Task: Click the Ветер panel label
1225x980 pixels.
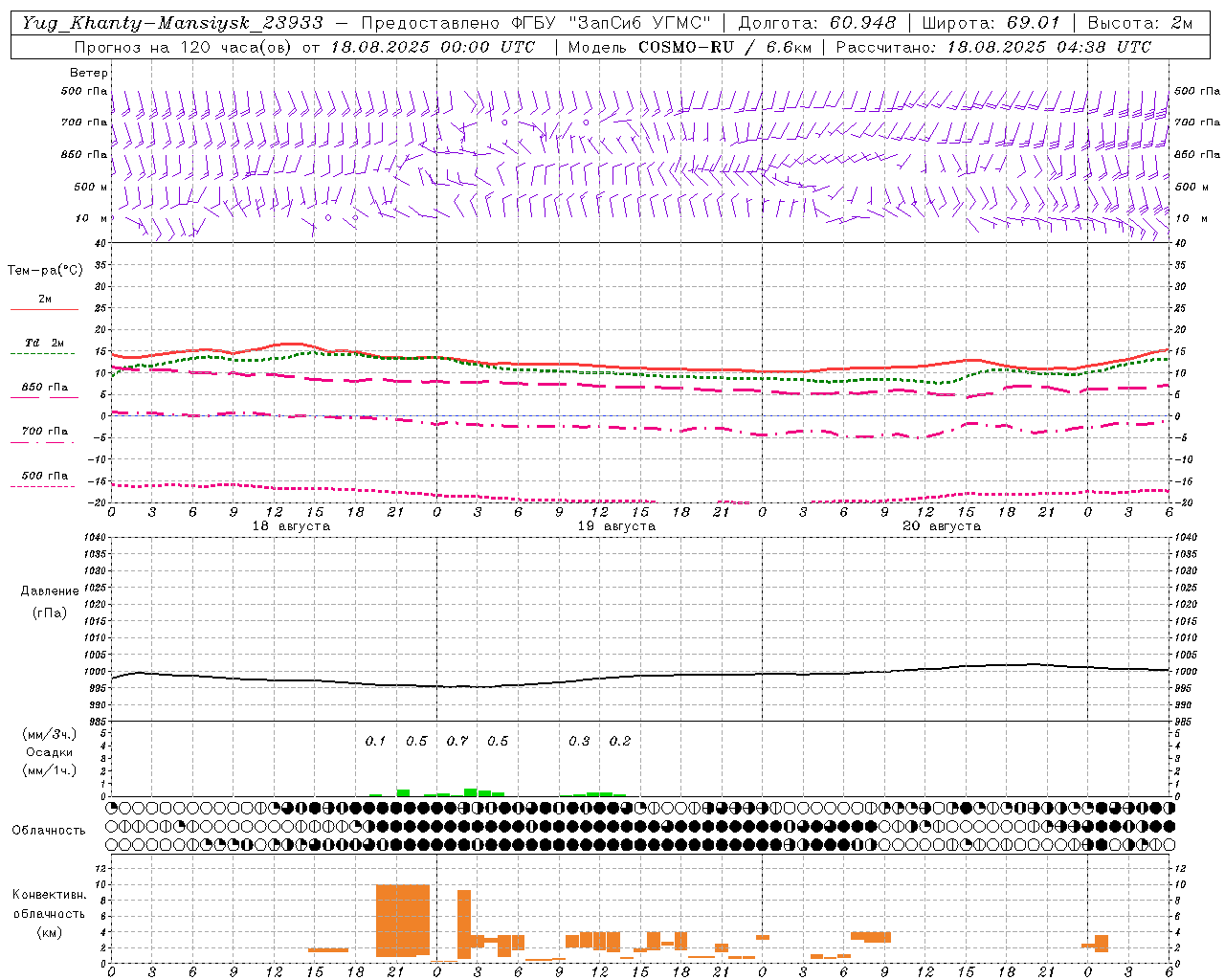Action: 89,73
